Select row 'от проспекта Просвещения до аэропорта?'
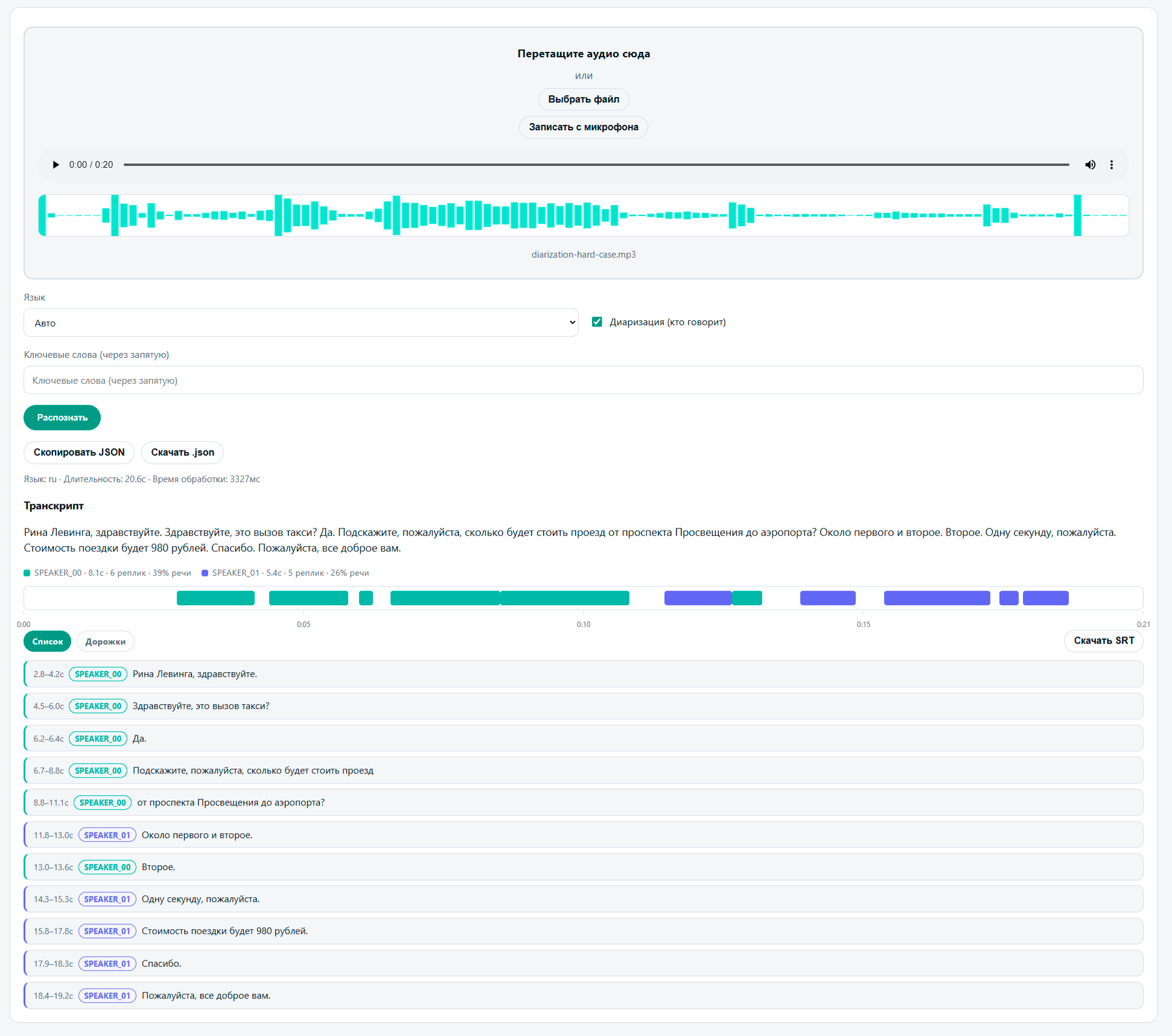Viewport: 1172px width, 1036px height. 584,802
